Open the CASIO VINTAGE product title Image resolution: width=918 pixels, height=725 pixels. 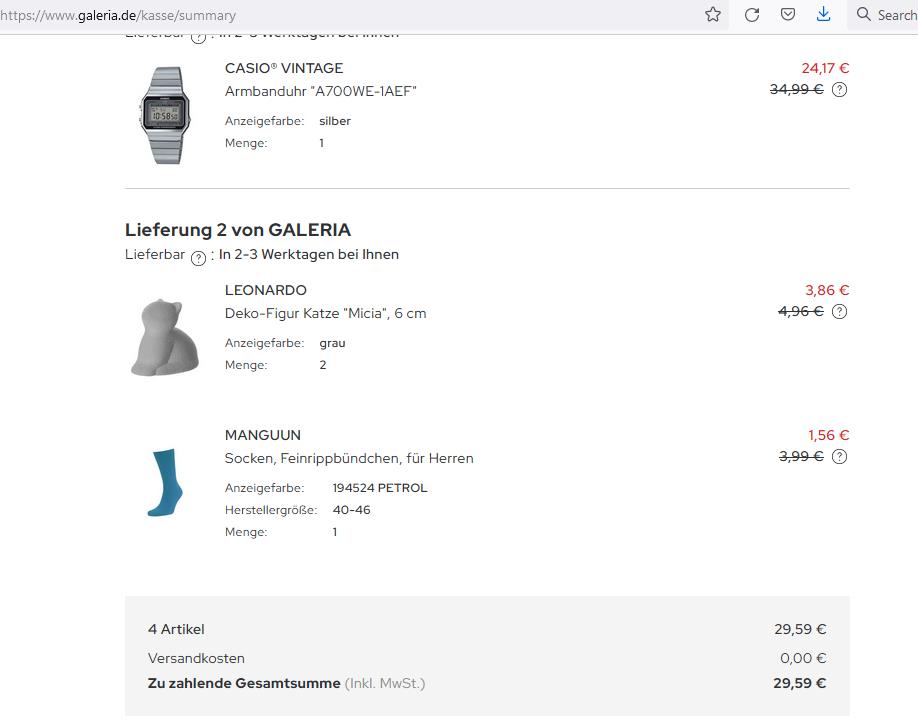click(x=284, y=68)
